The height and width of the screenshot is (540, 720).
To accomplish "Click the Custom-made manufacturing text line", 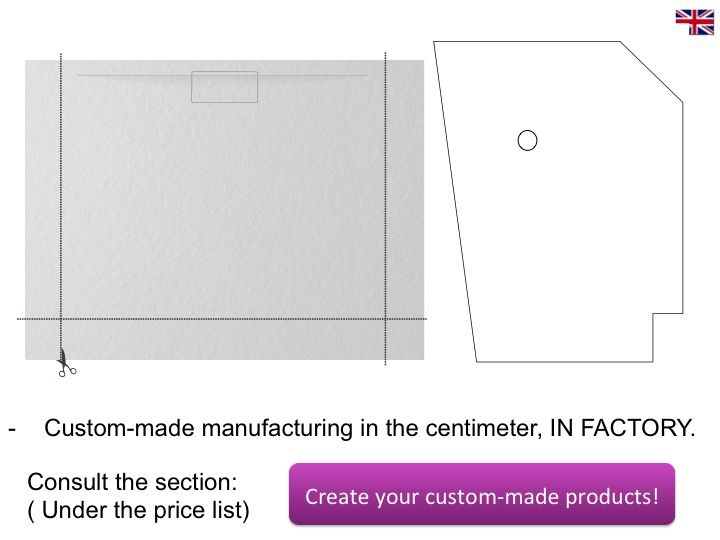I will pos(370,428).
